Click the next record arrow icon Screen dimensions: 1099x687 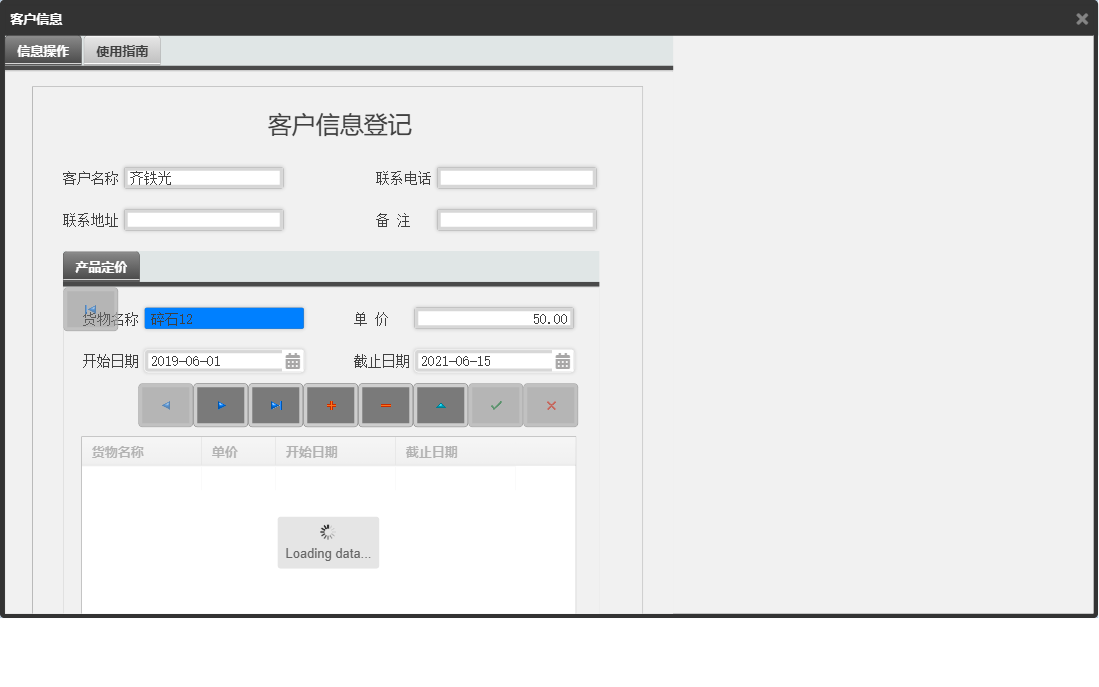click(220, 405)
